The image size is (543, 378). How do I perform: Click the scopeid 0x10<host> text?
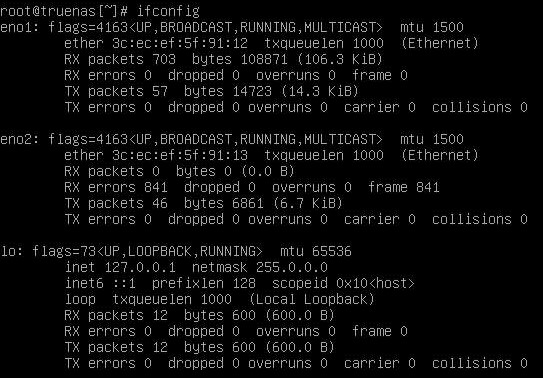[x=344, y=283]
